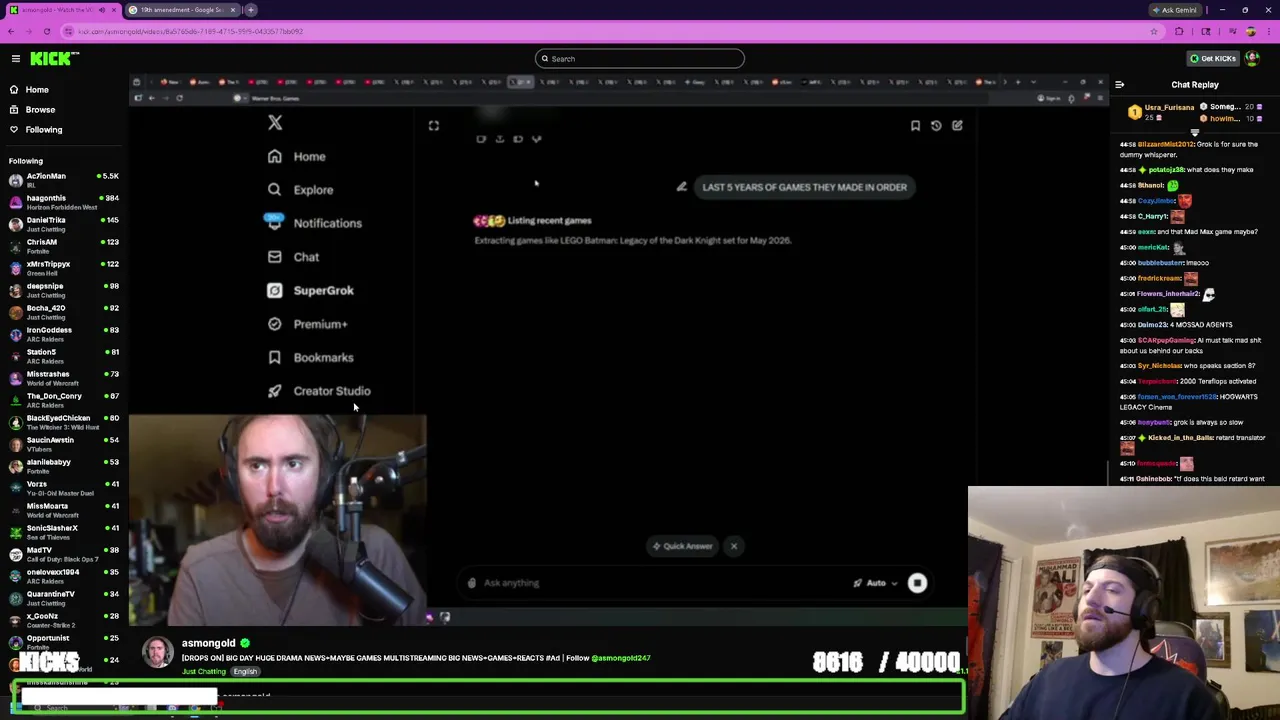Open MadTV channel in Following list
Screen dimensions: 1280x720
pos(64,554)
